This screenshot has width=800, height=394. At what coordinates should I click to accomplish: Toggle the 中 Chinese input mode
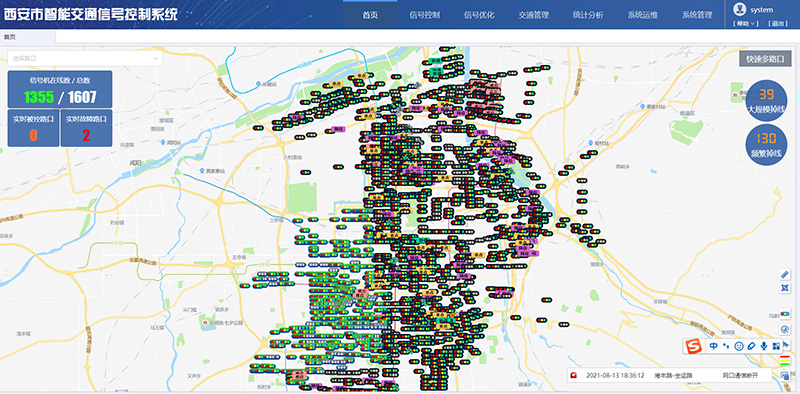pyautogui.click(x=713, y=346)
